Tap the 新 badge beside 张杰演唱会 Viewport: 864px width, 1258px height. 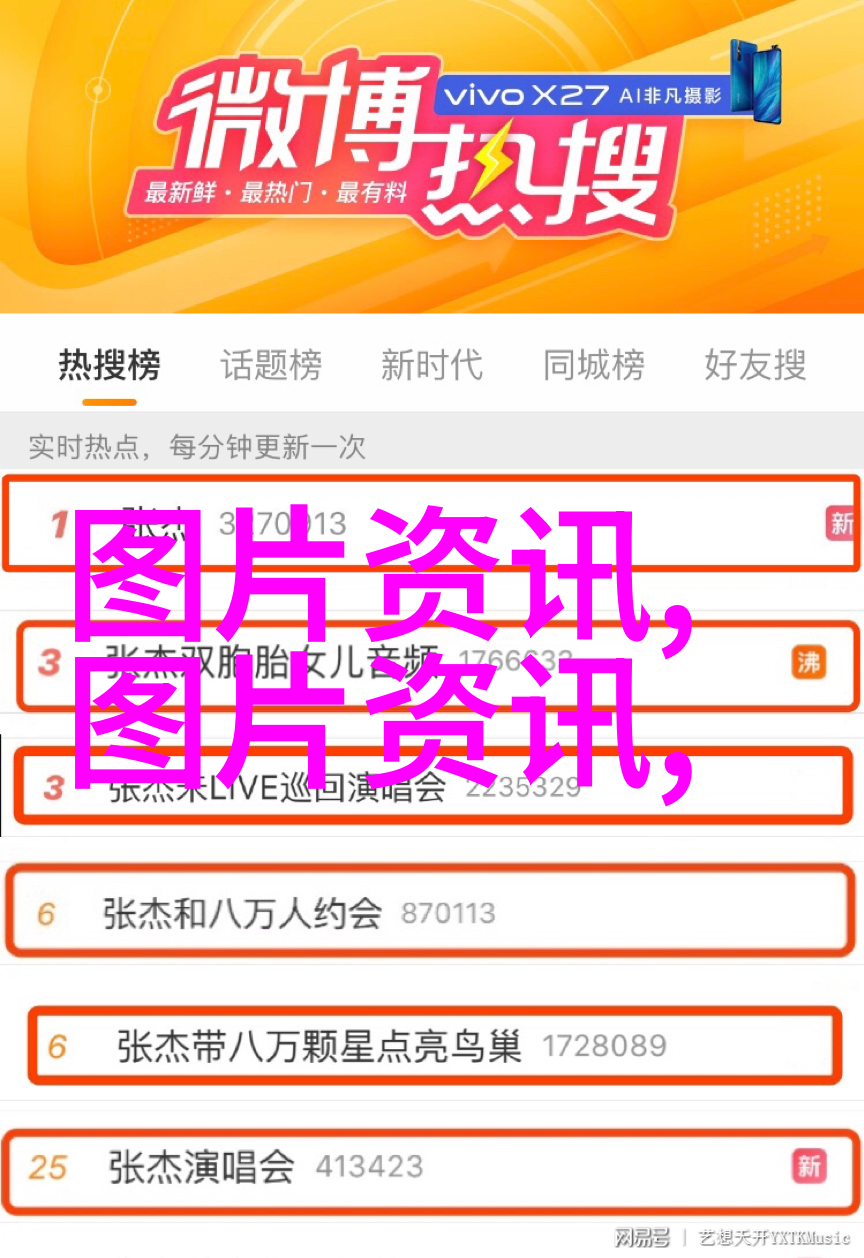[809, 1165]
